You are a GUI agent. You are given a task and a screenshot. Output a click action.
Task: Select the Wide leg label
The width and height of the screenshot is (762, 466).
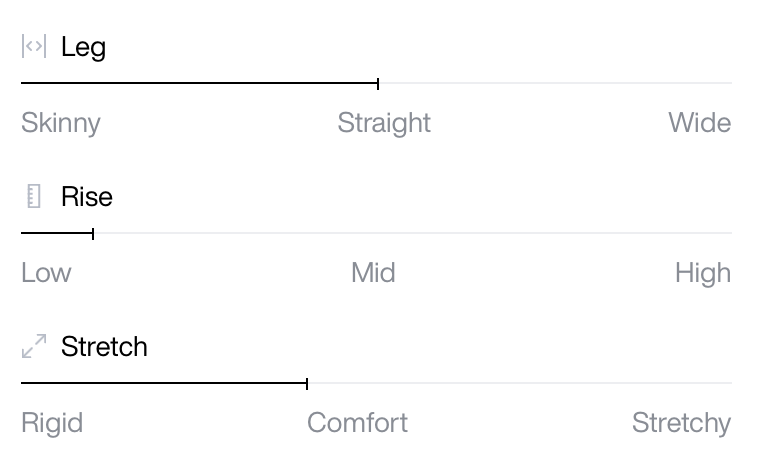(x=699, y=122)
